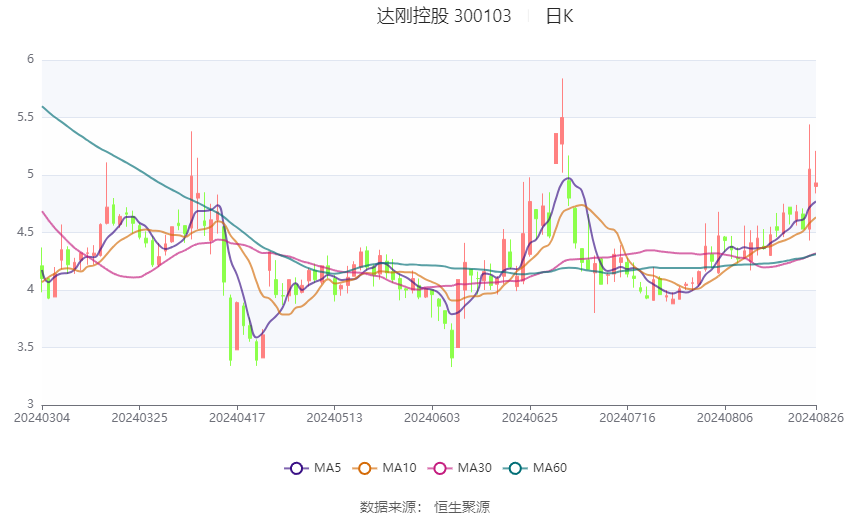Image resolution: width=850 pixels, height=517 pixels.
Task: Click the 20240417 x-axis date label
Action: (237, 418)
